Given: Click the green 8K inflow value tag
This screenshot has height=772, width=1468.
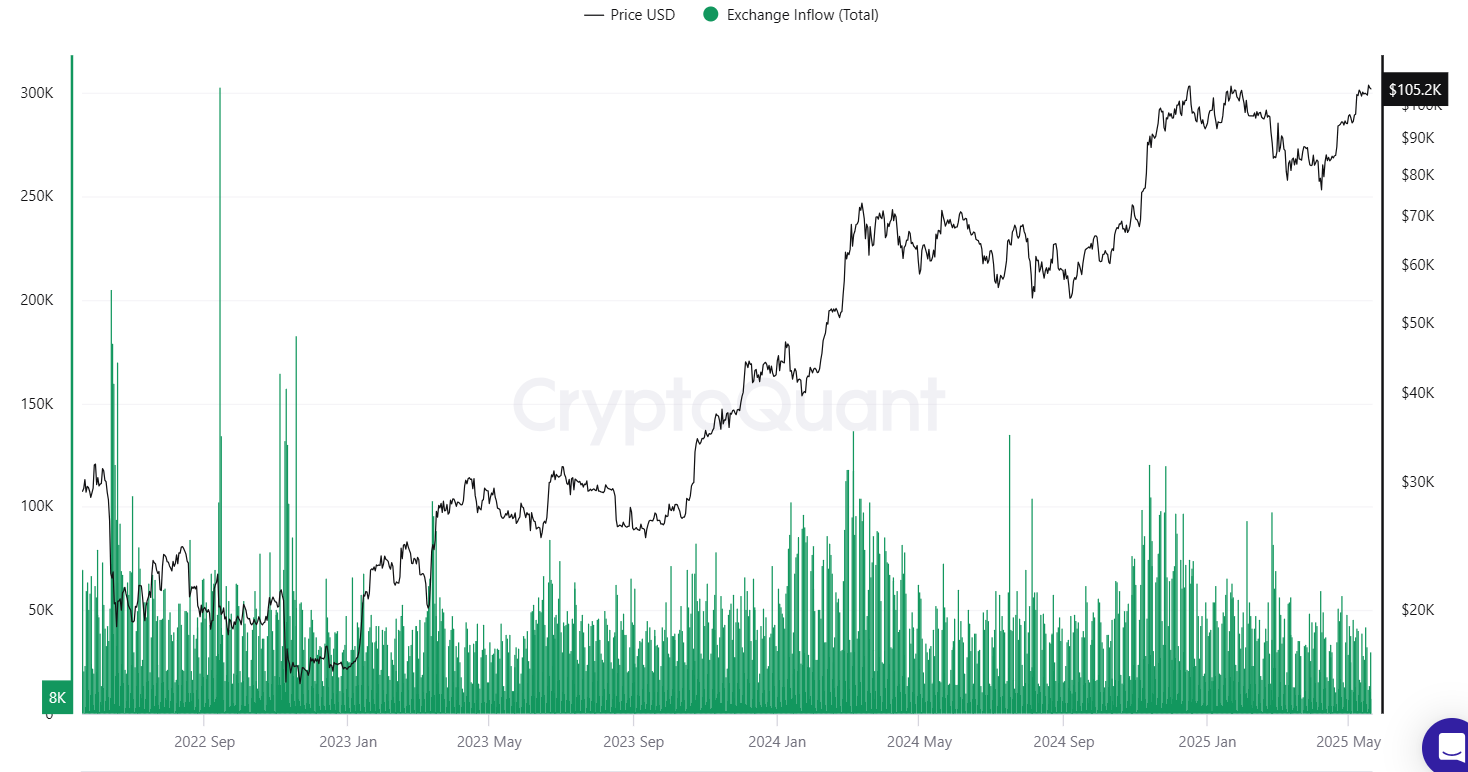Looking at the screenshot, I should [x=56, y=697].
